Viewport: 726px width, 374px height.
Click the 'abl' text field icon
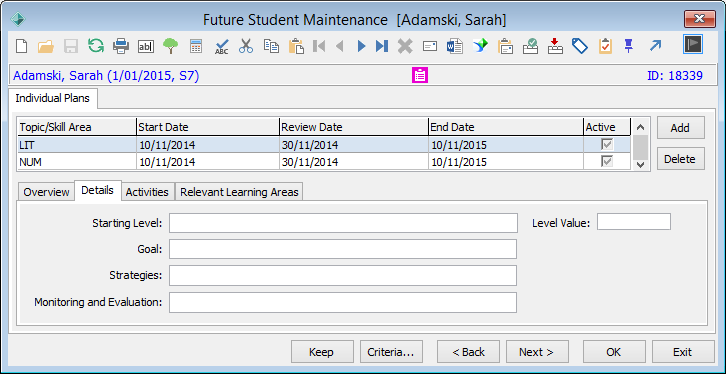(146, 46)
